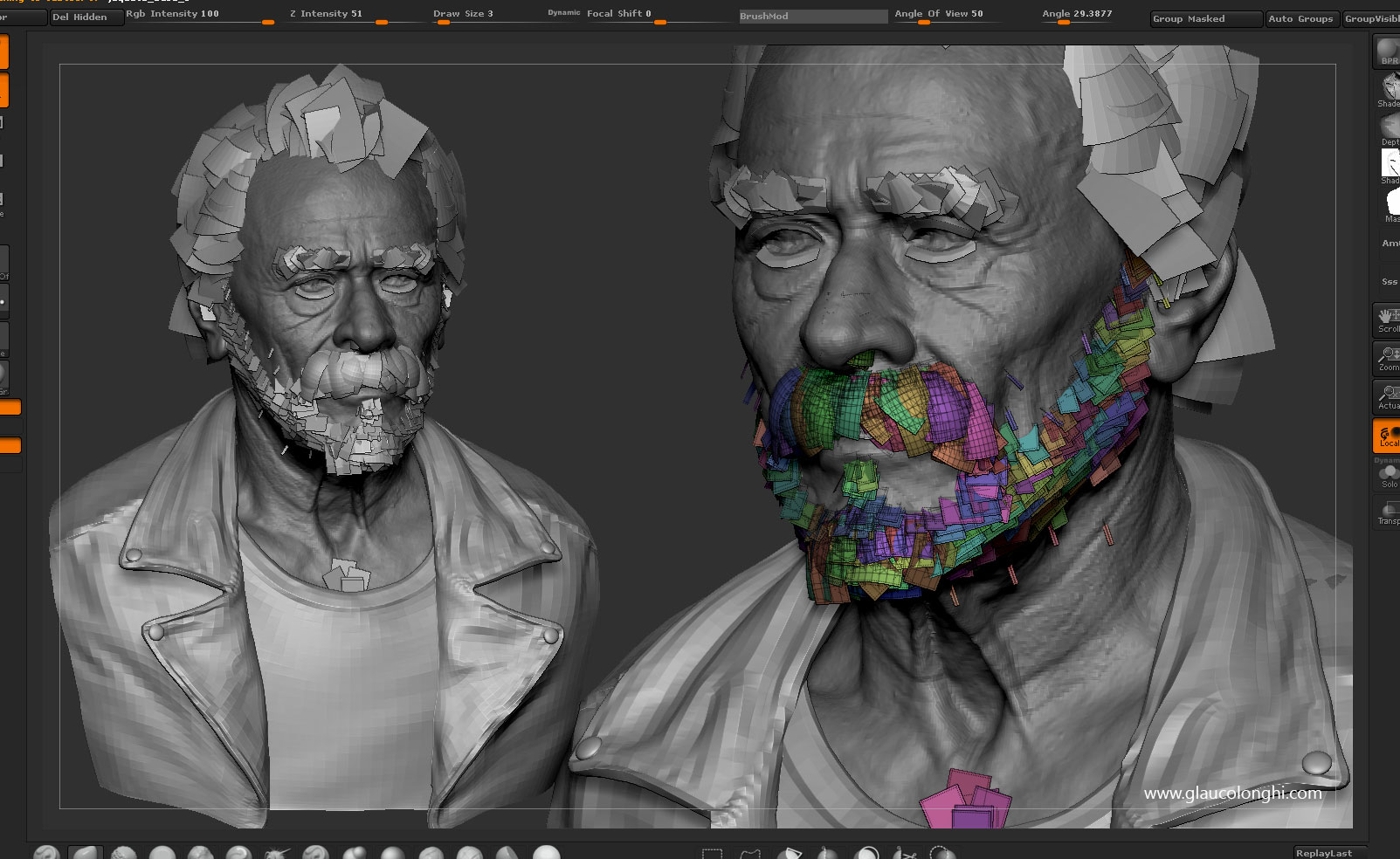Click the Group Masked button
Image resolution: width=1400 pixels, height=859 pixels.
coord(1206,18)
